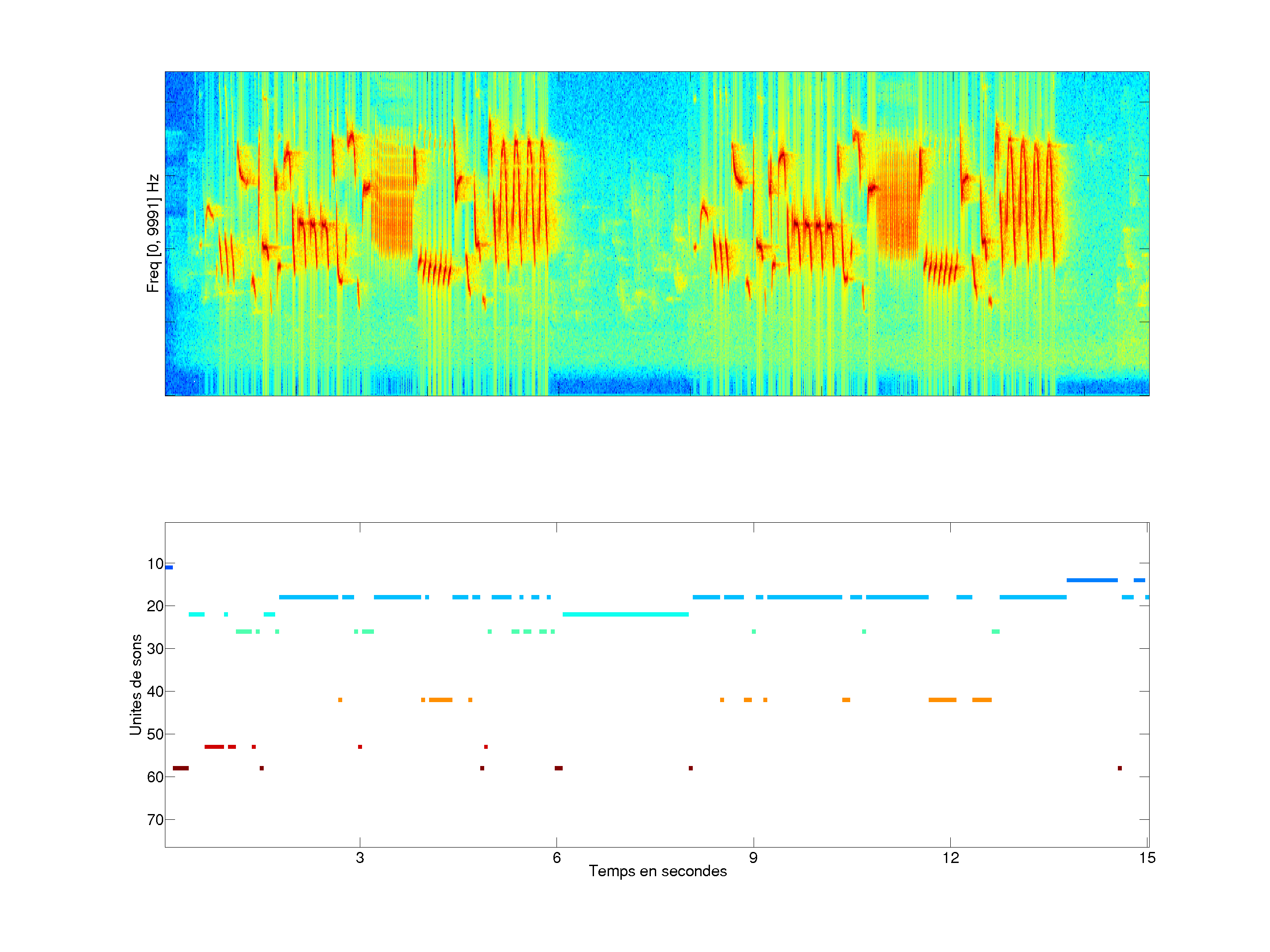Viewport: 1270px width, 952px height.
Task: Click the long orange bar just before 12 seconds
Action: [942, 699]
